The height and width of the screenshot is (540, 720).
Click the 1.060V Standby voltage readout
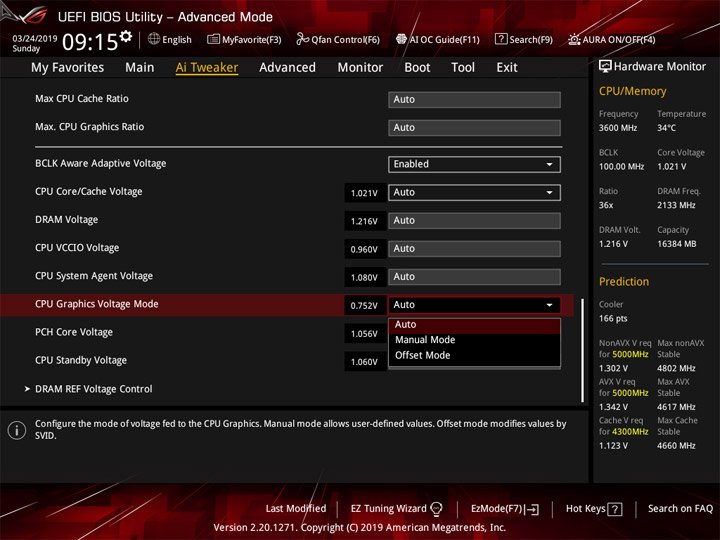click(x=365, y=362)
